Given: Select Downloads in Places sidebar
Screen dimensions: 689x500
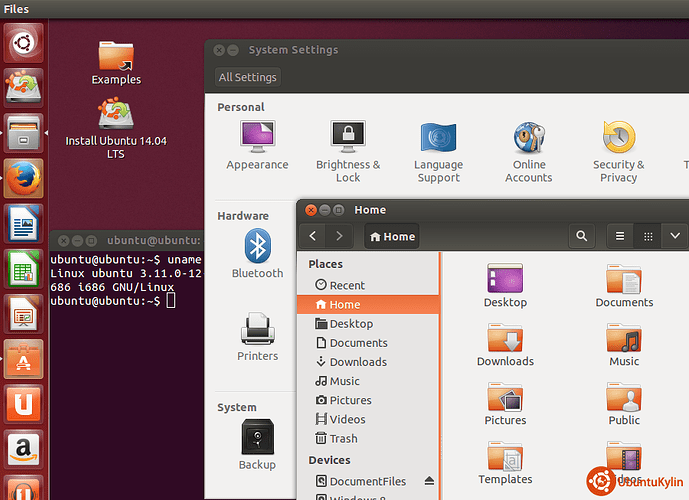Looking at the screenshot, I should 368,362.
